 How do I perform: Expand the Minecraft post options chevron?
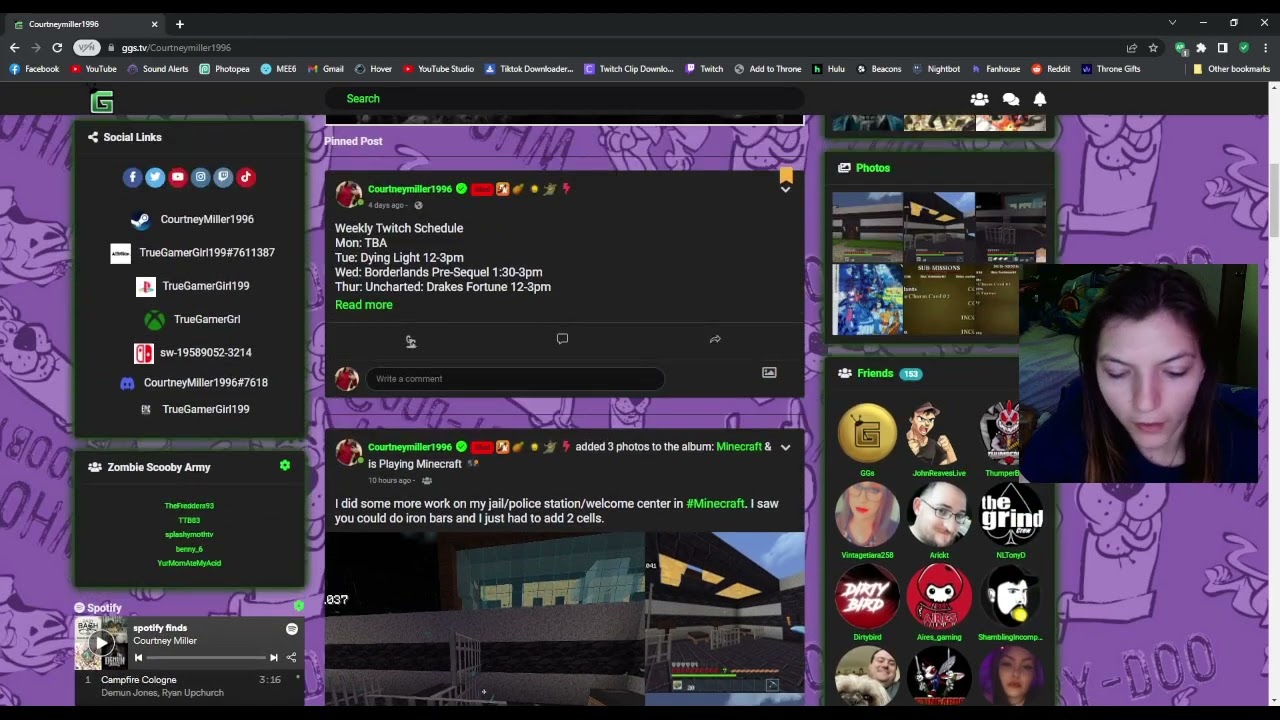785,447
